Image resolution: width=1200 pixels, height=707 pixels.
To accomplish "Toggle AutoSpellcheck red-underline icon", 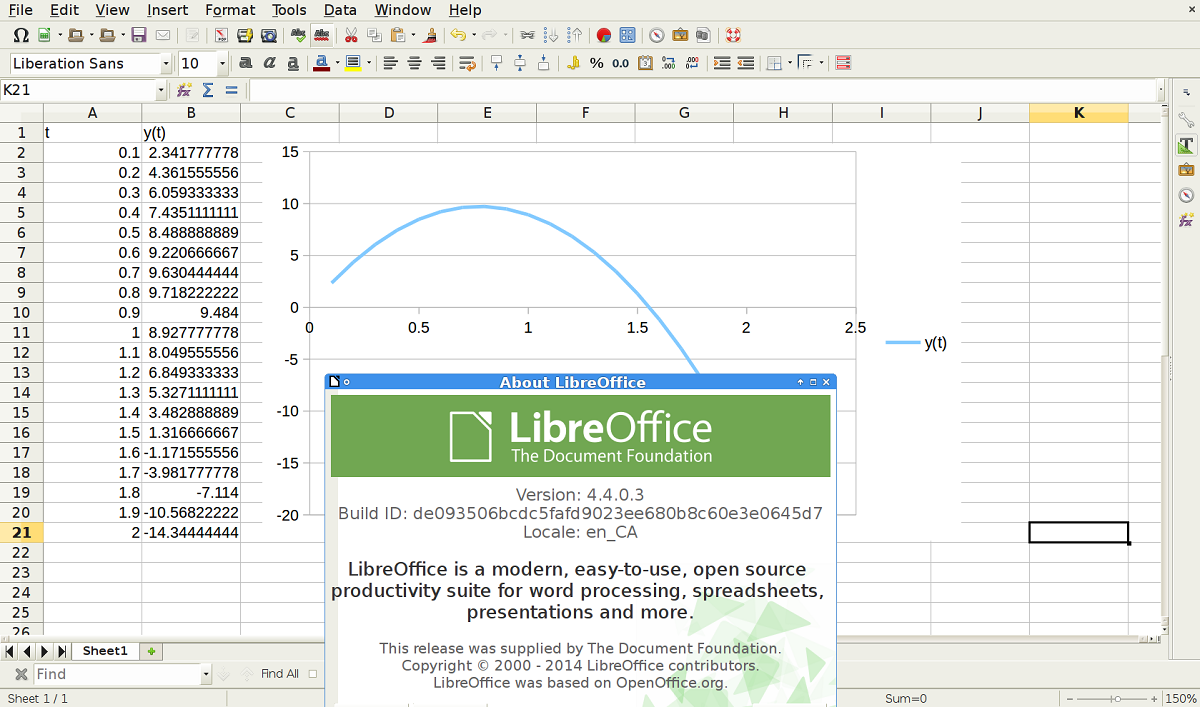I will click(322, 35).
